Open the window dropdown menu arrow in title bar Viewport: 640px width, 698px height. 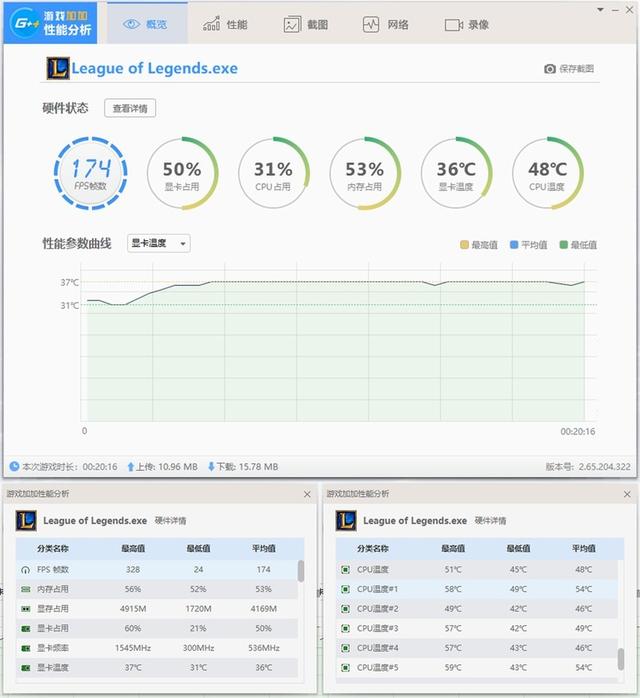(600, 9)
